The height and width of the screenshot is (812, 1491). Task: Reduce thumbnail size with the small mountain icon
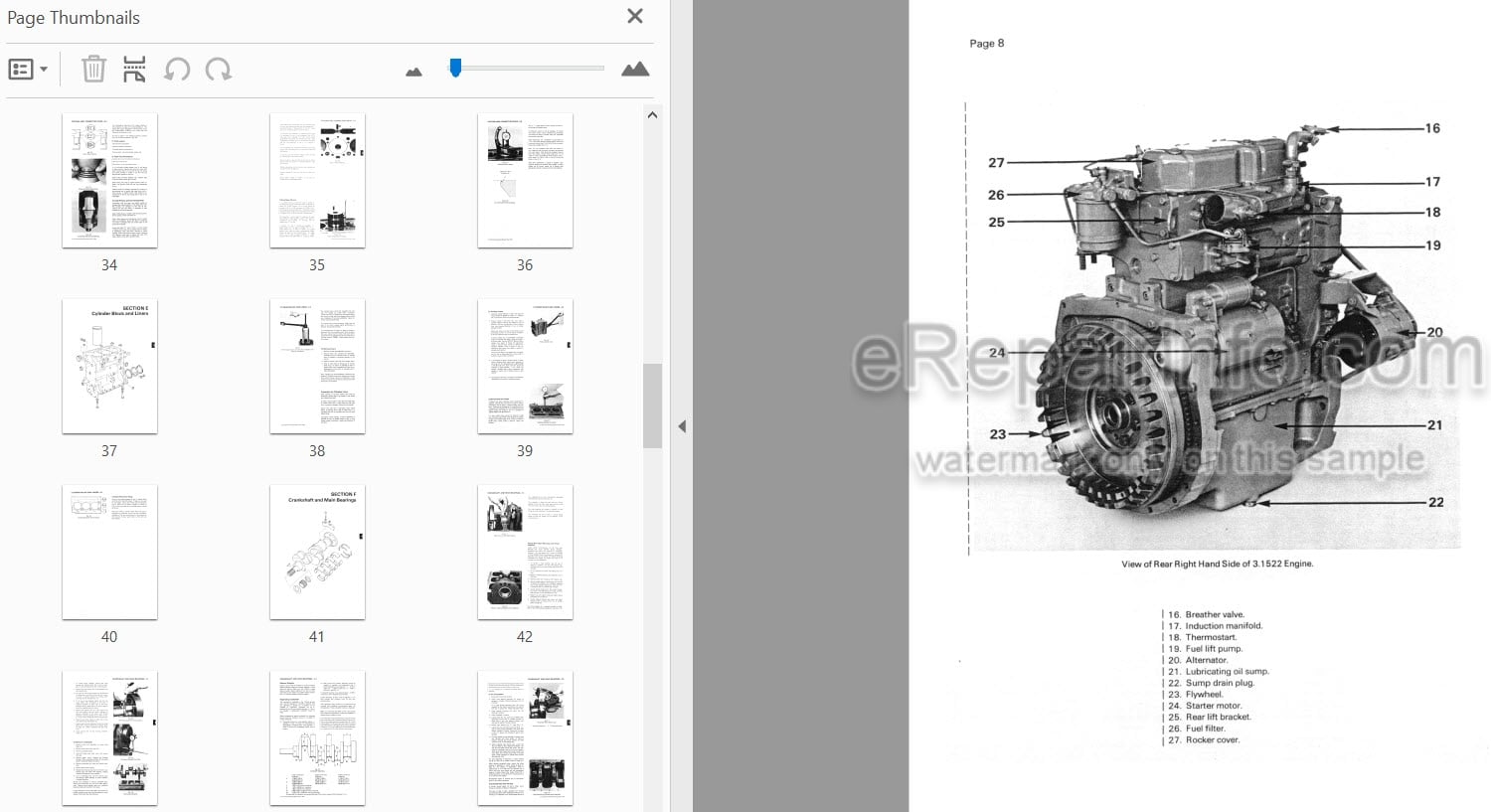click(x=414, y=72)
